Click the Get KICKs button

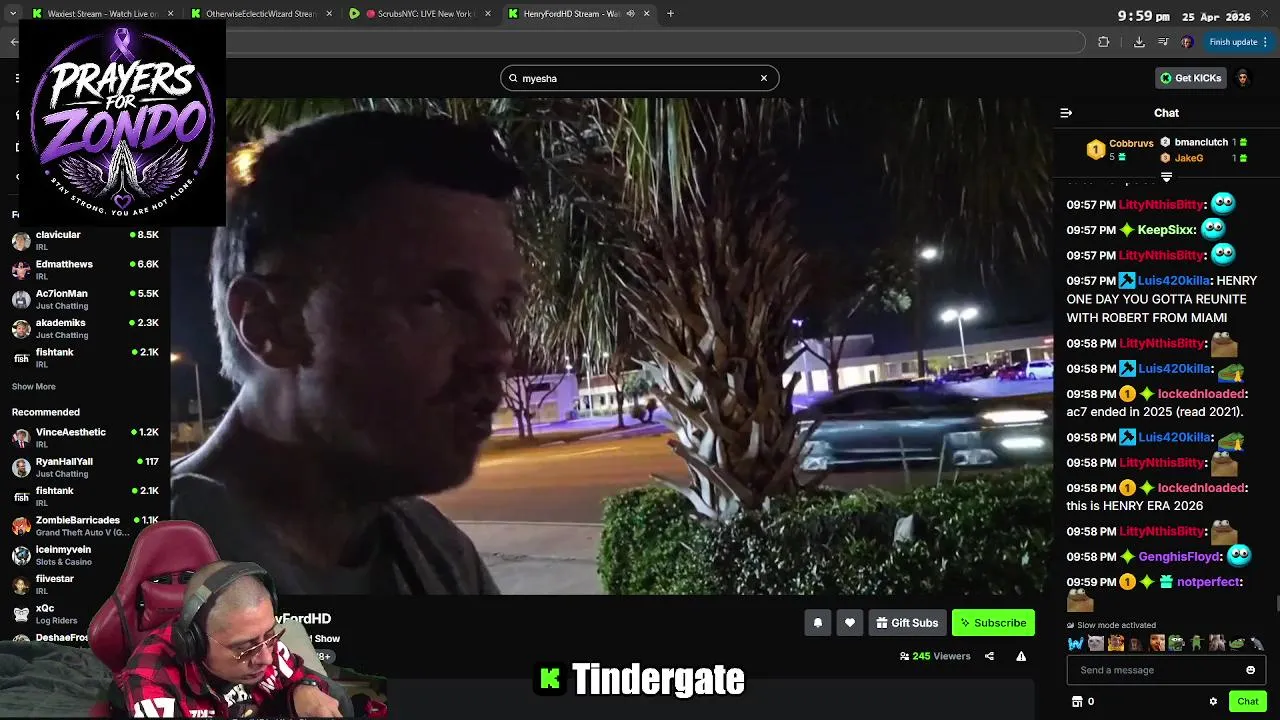click(x=1191, y=78)
